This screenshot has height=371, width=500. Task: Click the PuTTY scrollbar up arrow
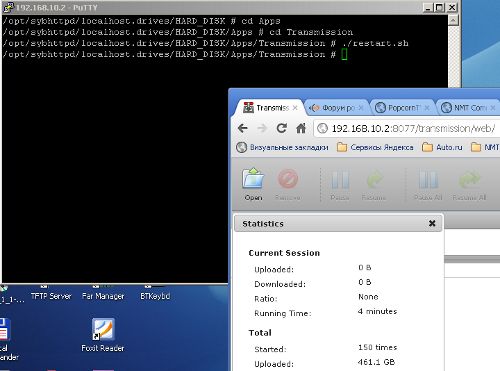click(453, 21)
